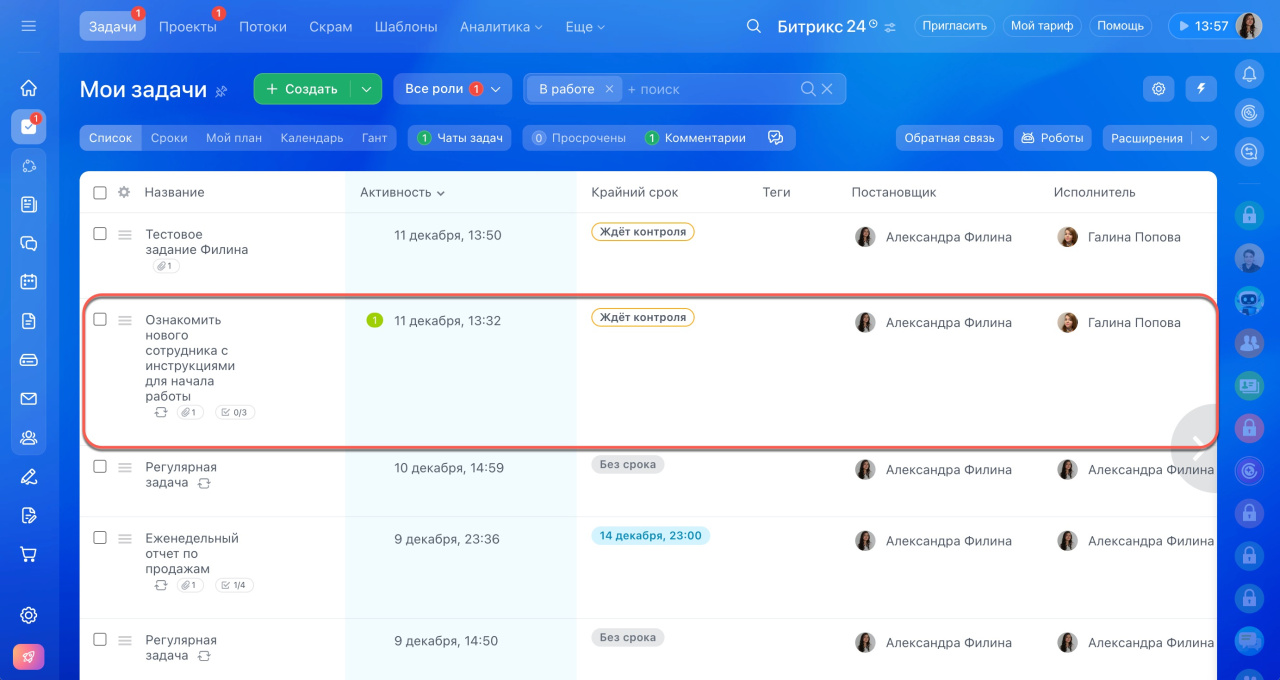Viewport: 1280px width, 680px height.
Task: Open the Проекты top menu item
Action: click(187, 27)
